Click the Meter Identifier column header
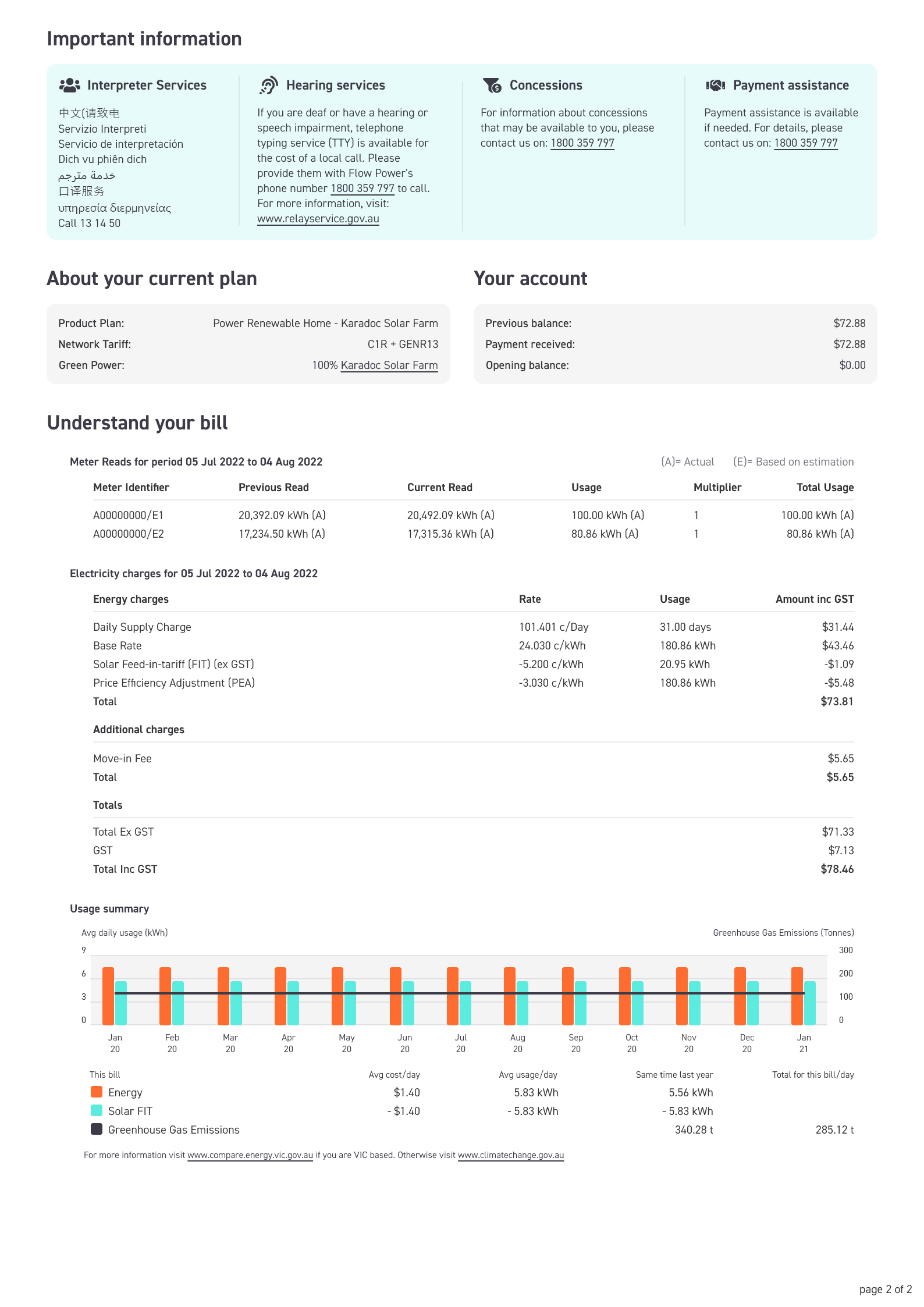Screen dimensions: 924x1307 coord(131,488)
